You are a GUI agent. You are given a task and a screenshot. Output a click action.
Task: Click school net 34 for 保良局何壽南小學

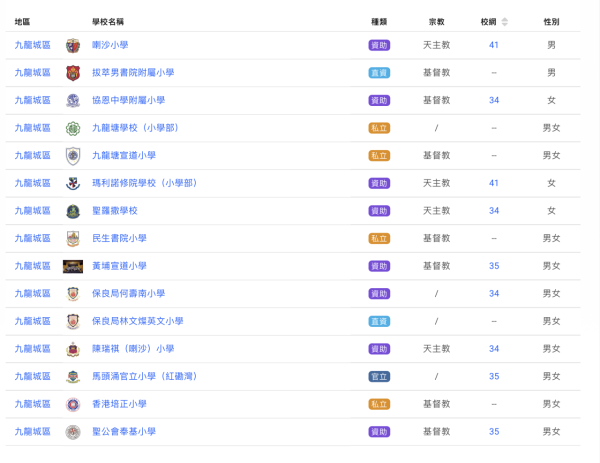click(494, 293)
